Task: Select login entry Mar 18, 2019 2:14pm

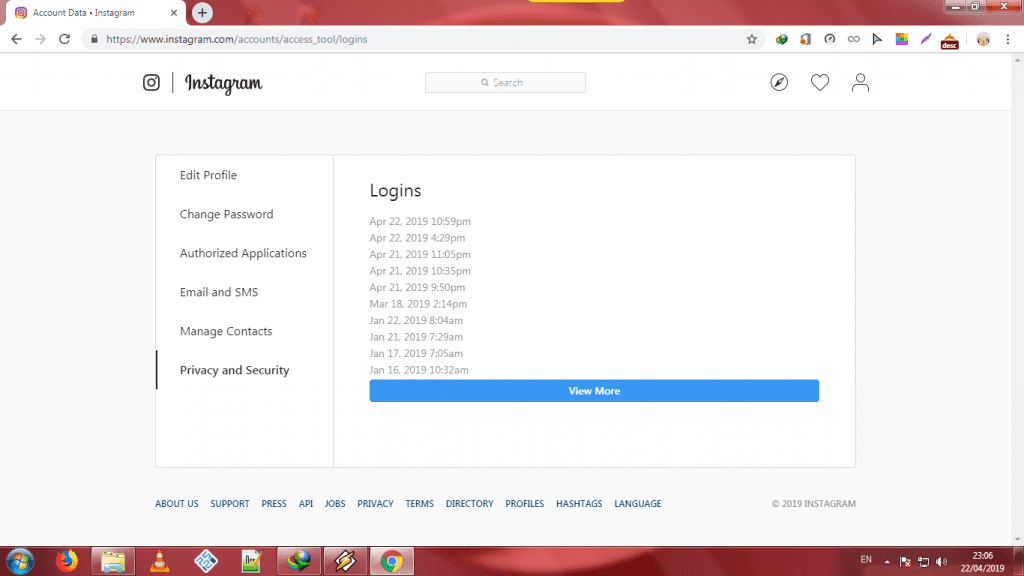Action: point(418,304)
